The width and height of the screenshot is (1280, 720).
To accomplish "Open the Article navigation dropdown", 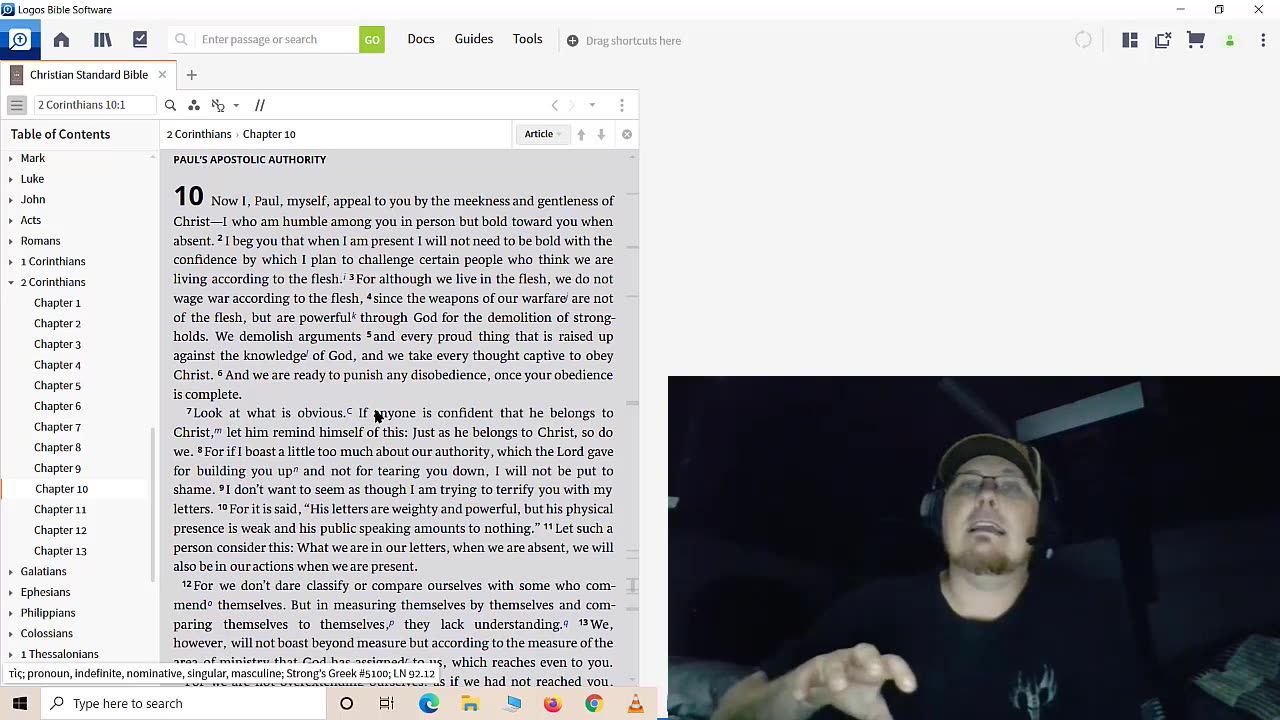I will 543,134.
